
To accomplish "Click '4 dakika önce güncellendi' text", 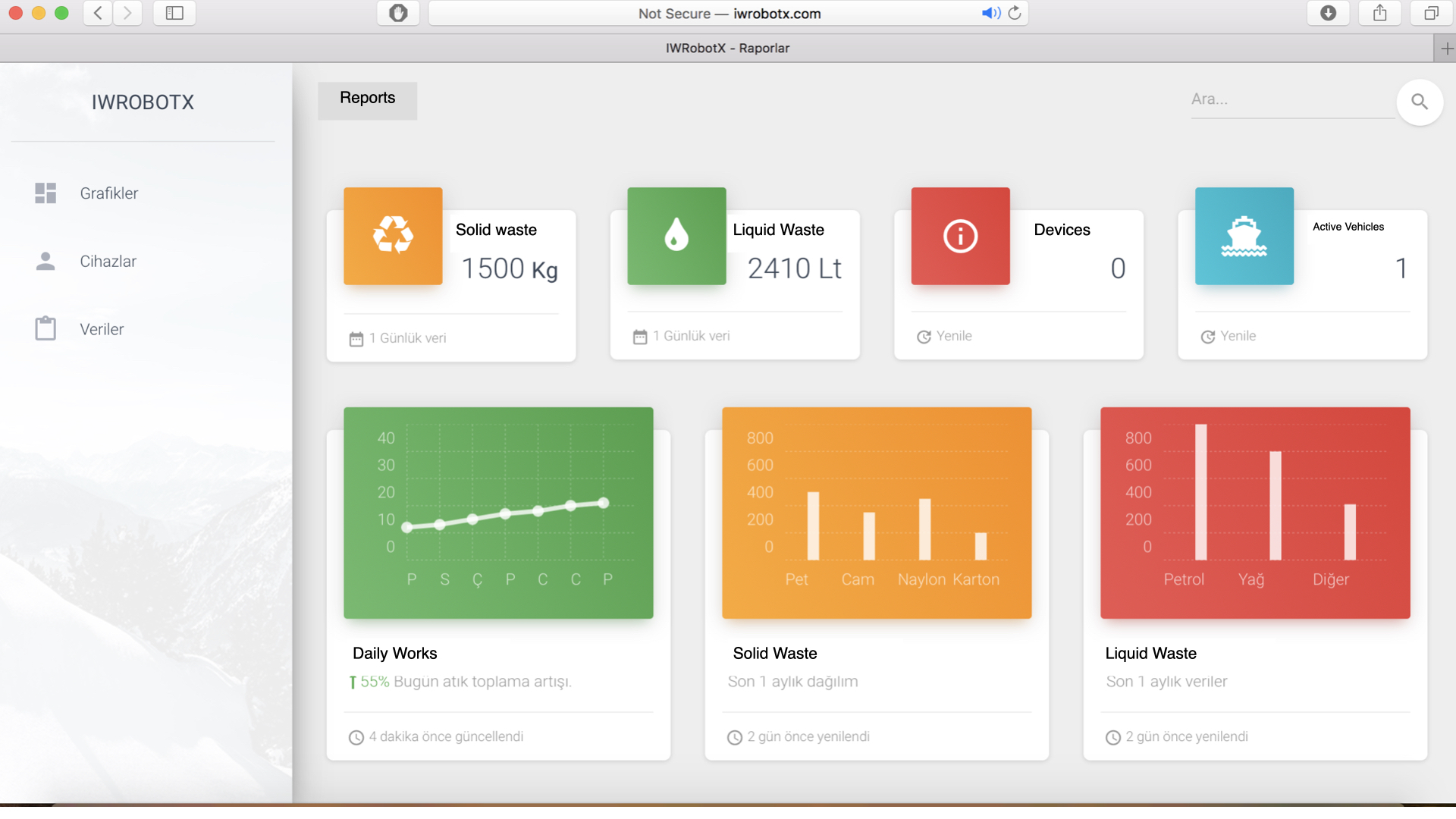I will [446, 736].
